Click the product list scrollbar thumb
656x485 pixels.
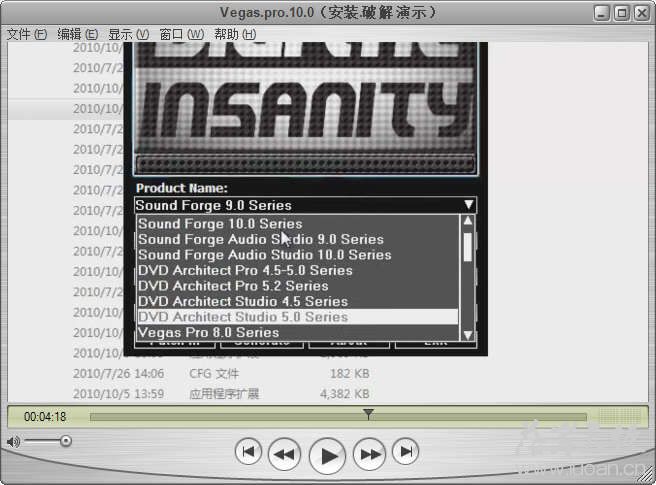coord(468,247)
